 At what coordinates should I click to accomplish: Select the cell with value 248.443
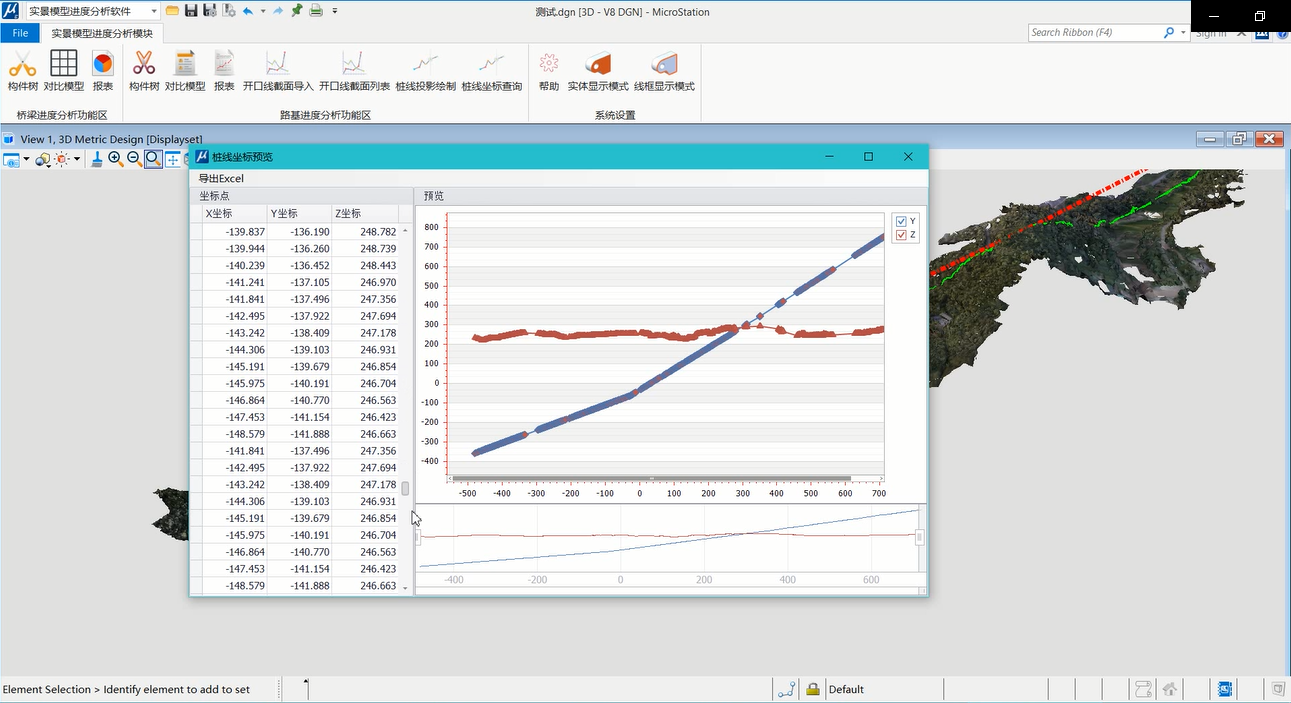tap(365, 266)
